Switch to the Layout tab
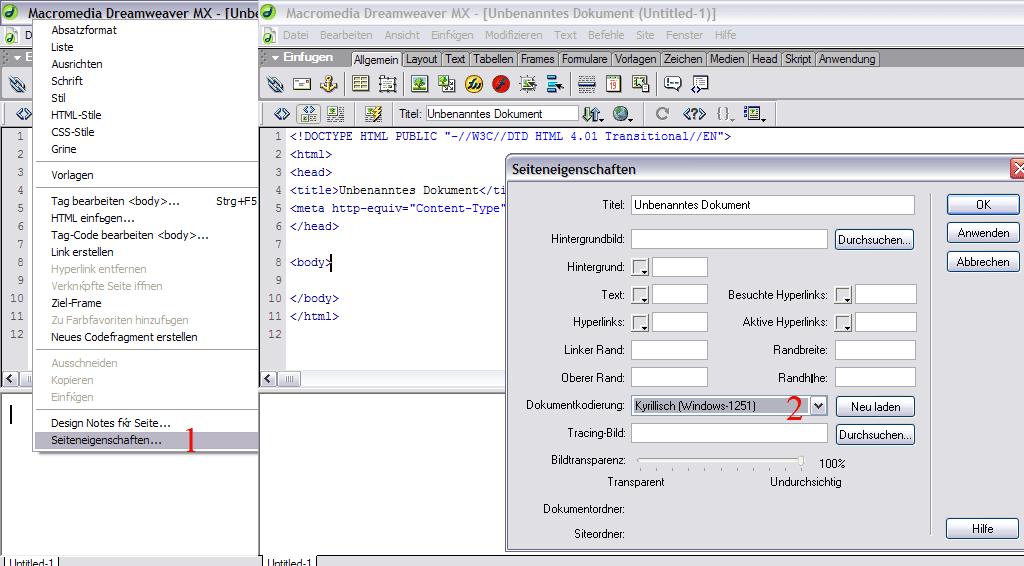The height and width of the screenshot is (566, 1024). point(421,59)
